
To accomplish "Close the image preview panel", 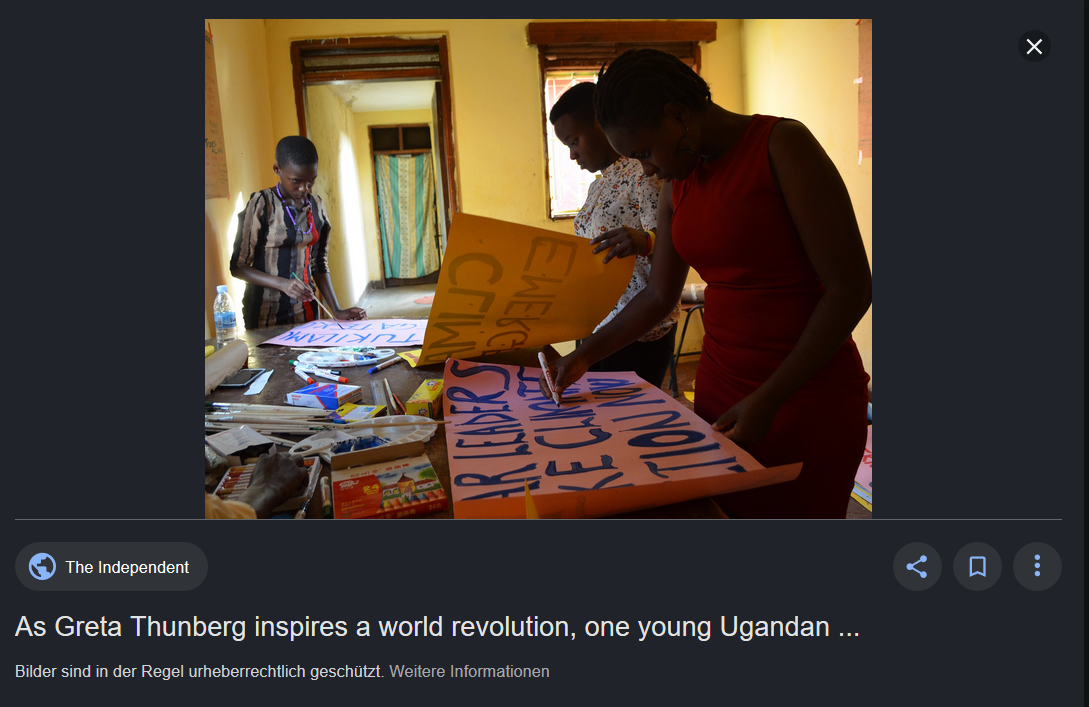I will pyautogui.click(x=1034, y=47).
